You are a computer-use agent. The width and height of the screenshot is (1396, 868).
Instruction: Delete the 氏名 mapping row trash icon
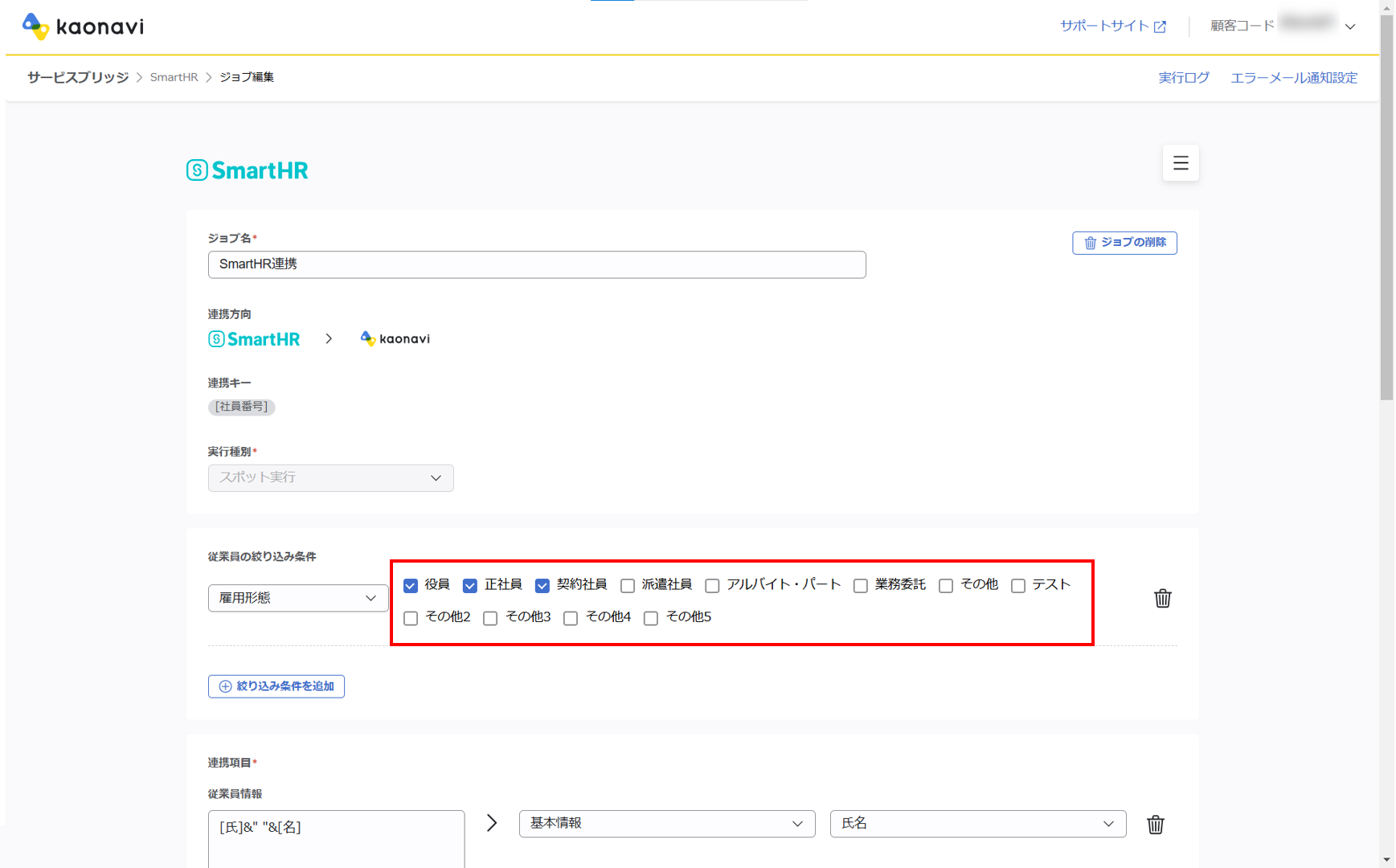point(1156,825)
